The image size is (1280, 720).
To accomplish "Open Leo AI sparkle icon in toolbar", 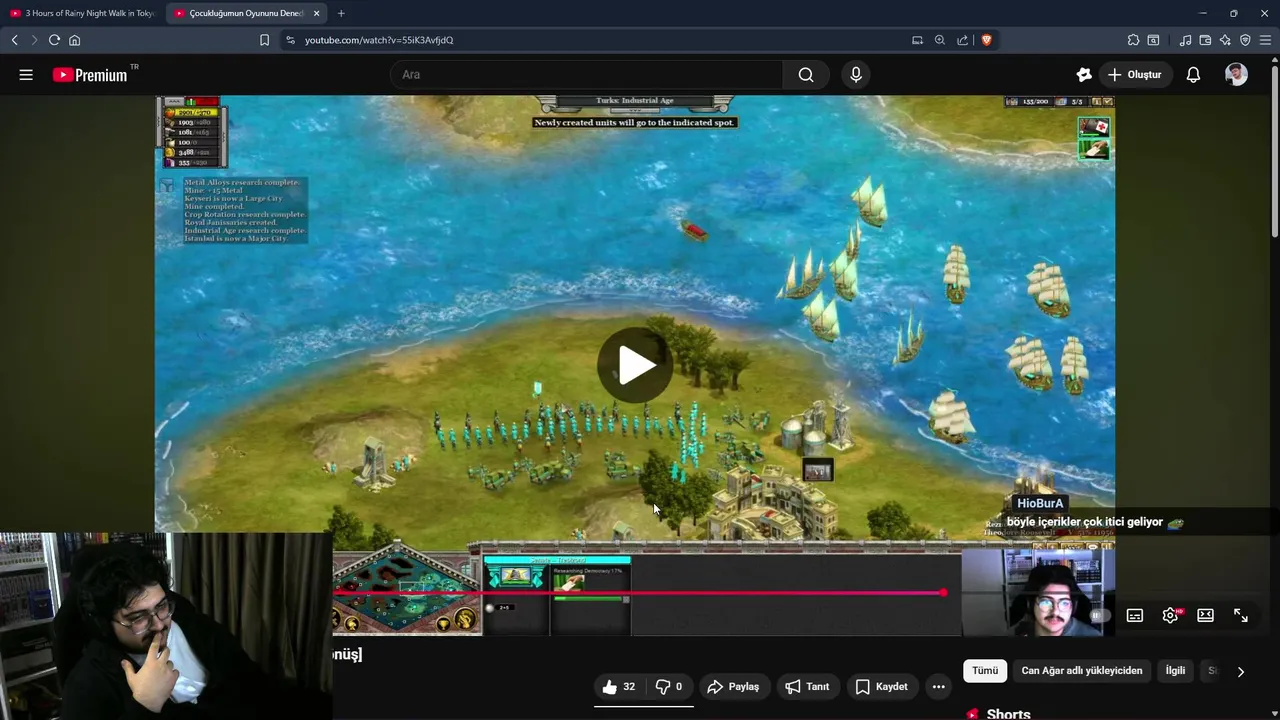I will 1225,40.
